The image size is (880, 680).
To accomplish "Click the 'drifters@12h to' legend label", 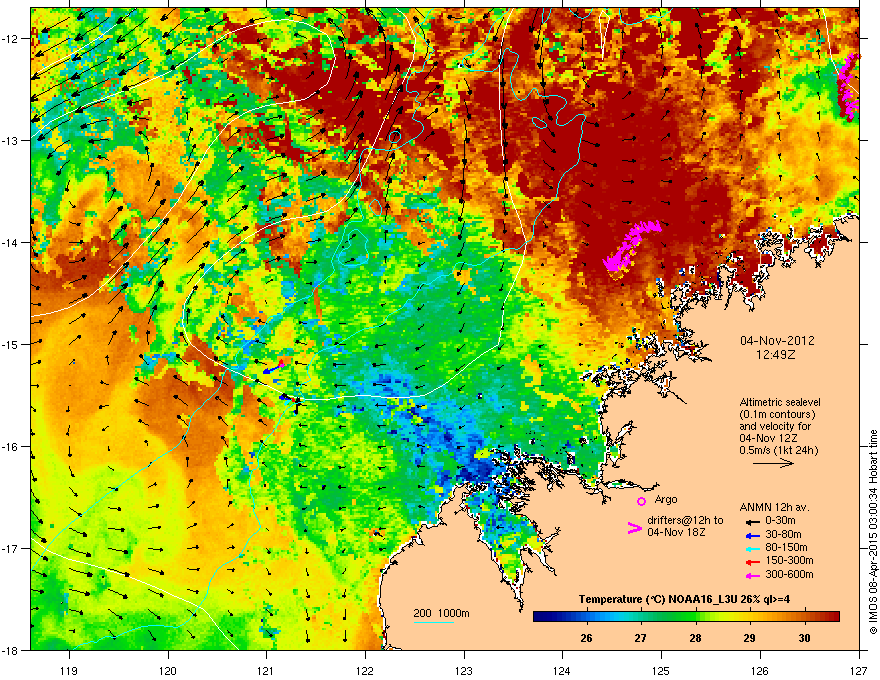I will click(x=685, y=521).
